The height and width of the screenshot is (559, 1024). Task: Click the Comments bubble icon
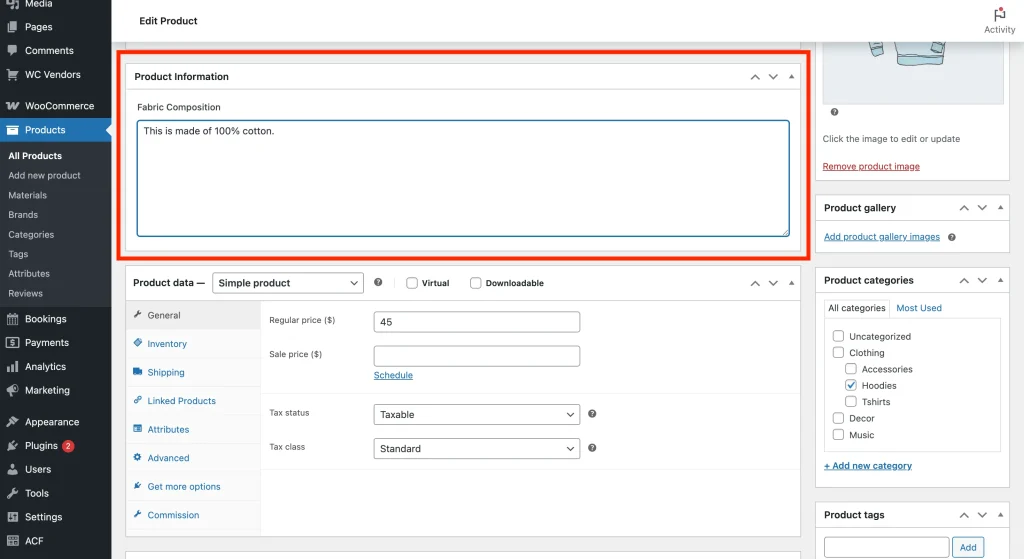click(12, 50)
